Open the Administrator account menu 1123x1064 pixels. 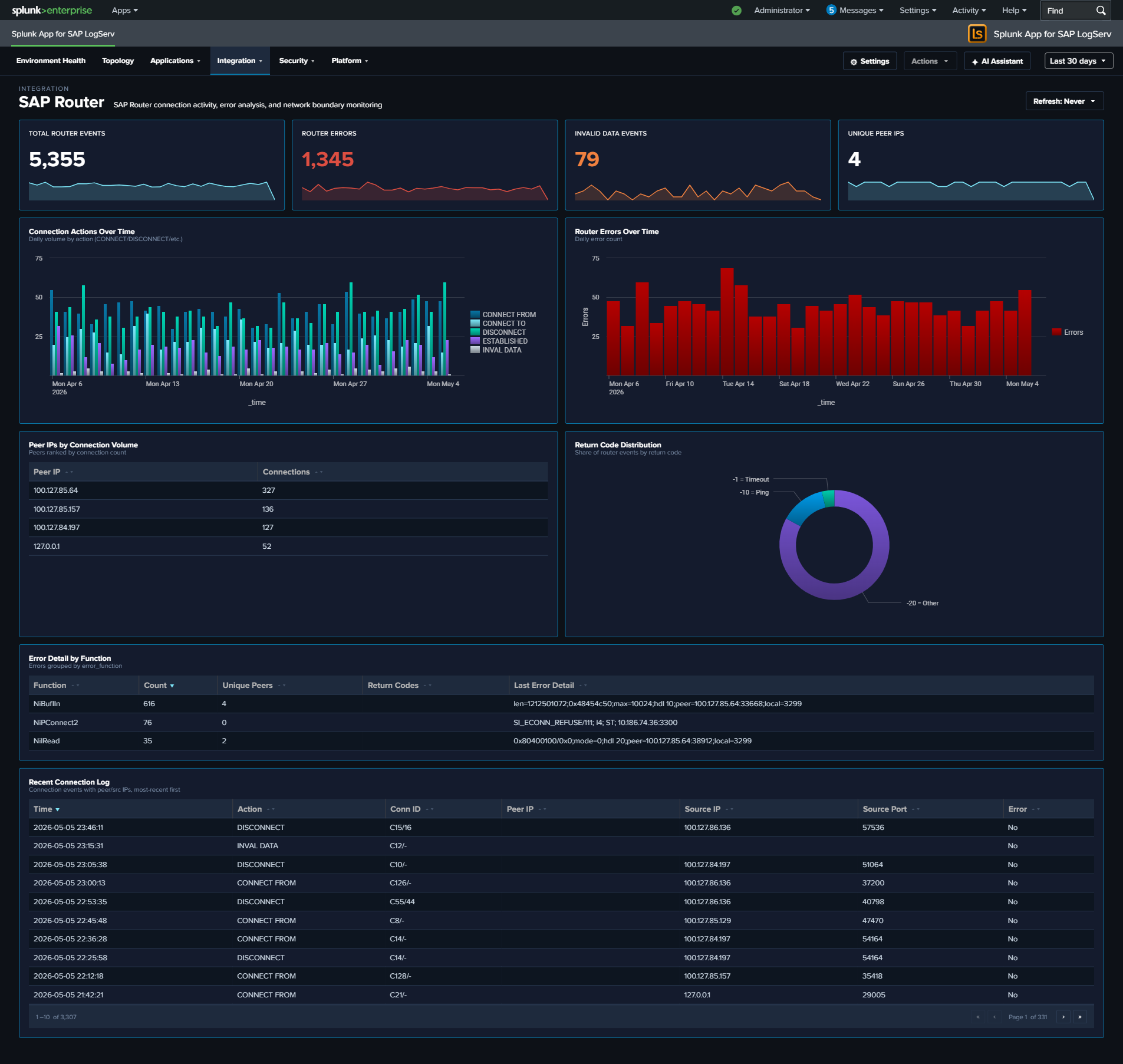click(x=782, y=11)
